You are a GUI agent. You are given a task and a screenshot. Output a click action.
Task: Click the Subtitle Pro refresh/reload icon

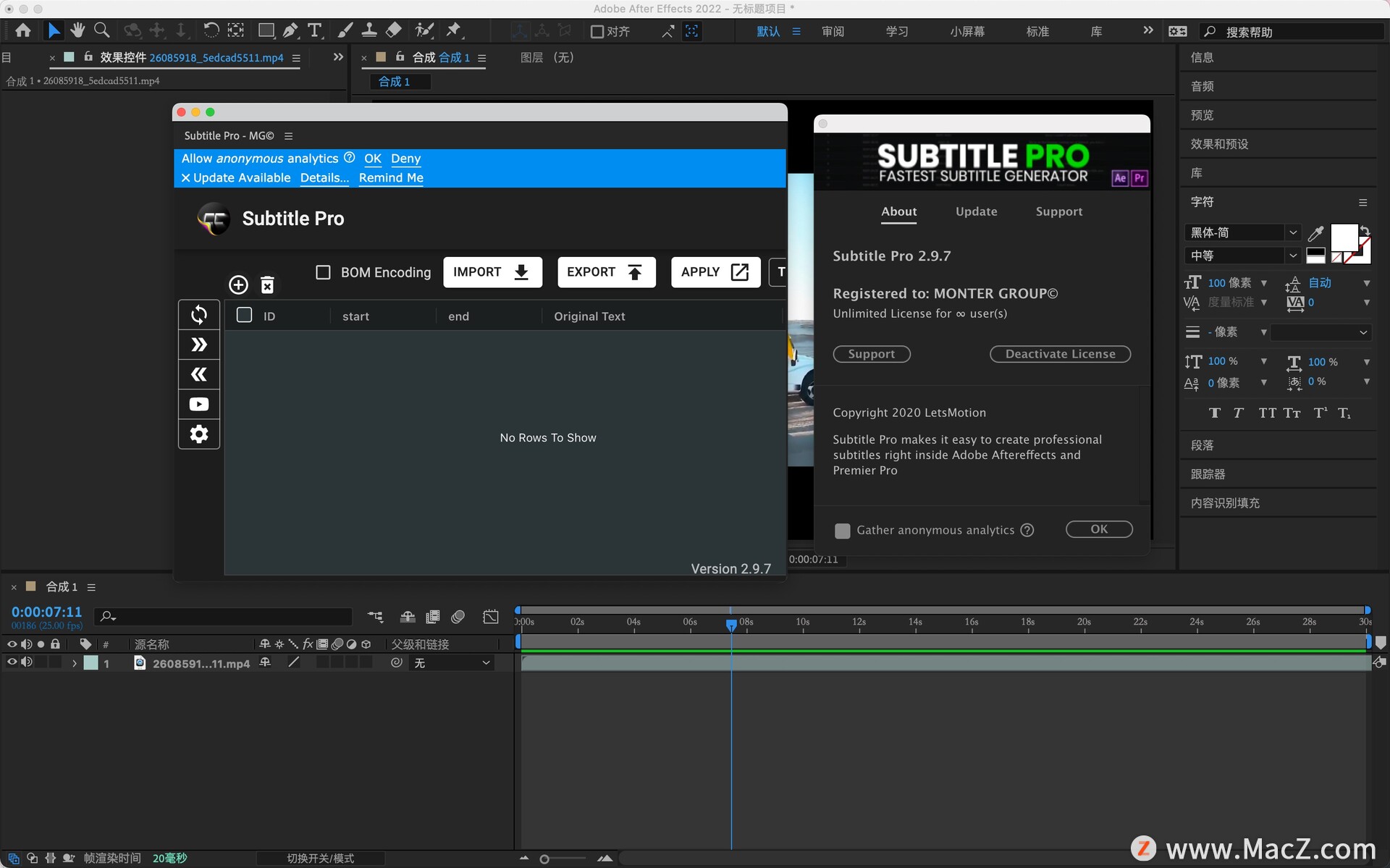pyautogui.click(x=199, y=314)
